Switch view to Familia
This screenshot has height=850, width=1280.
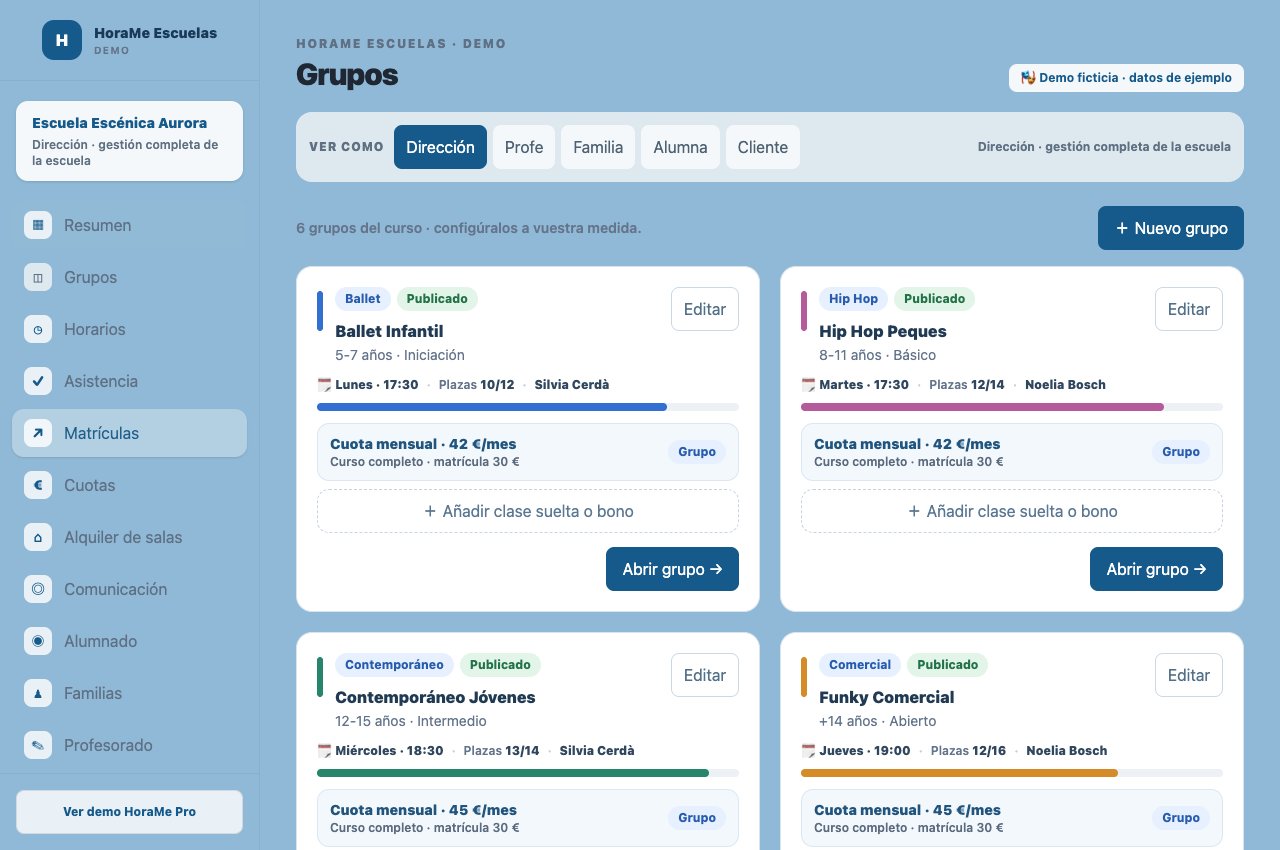click(598, 147)
